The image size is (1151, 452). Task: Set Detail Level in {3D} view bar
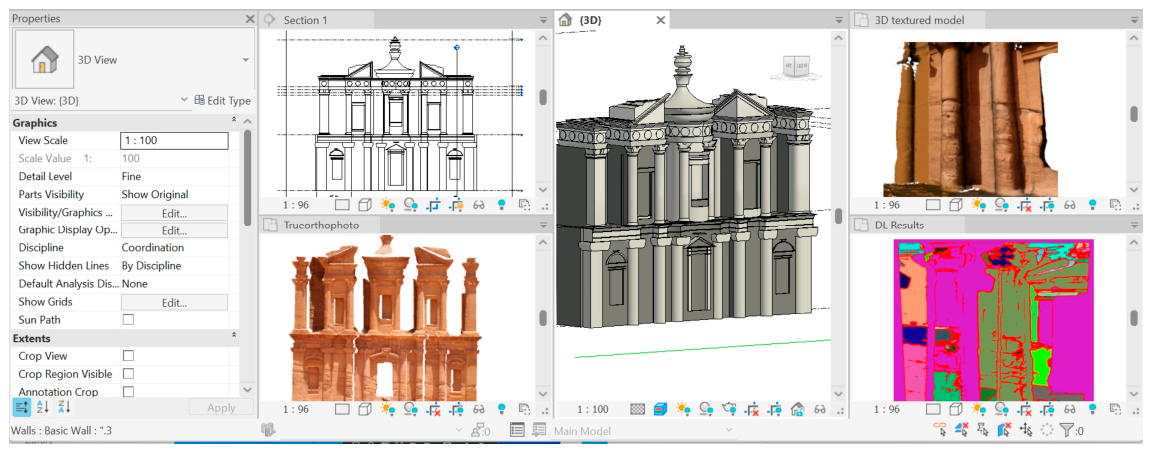[638, 409]
